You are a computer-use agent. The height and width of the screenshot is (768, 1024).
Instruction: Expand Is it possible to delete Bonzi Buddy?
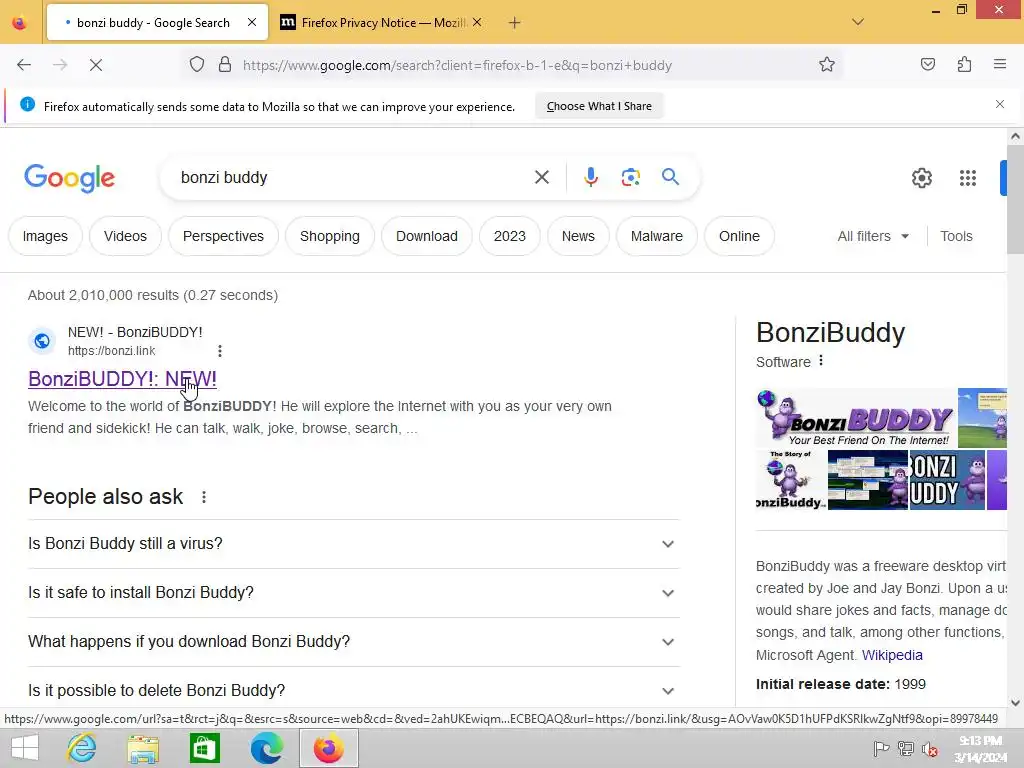[353, 691]
